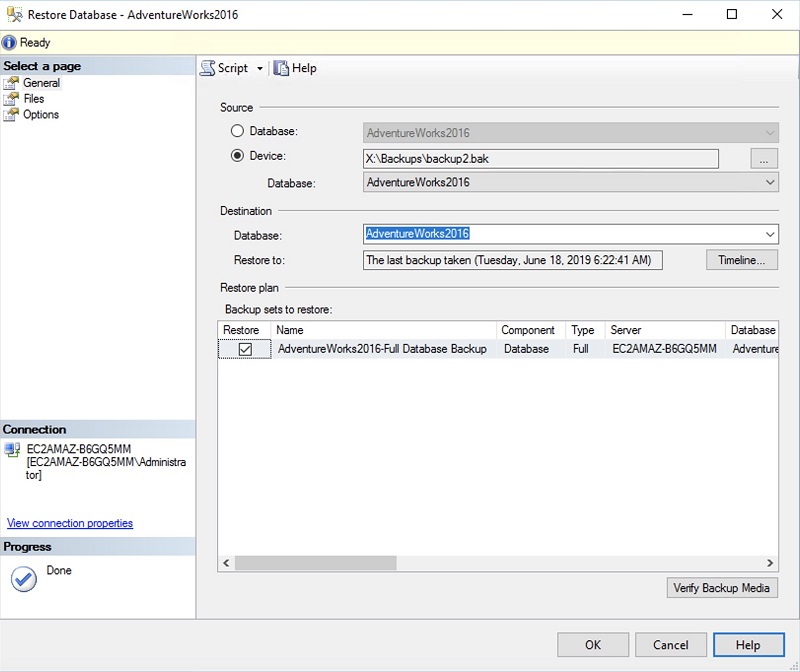Open the Options page
The width and height of the screenshot is (800, 672).
pyautogui.click(x=41, y=114)
